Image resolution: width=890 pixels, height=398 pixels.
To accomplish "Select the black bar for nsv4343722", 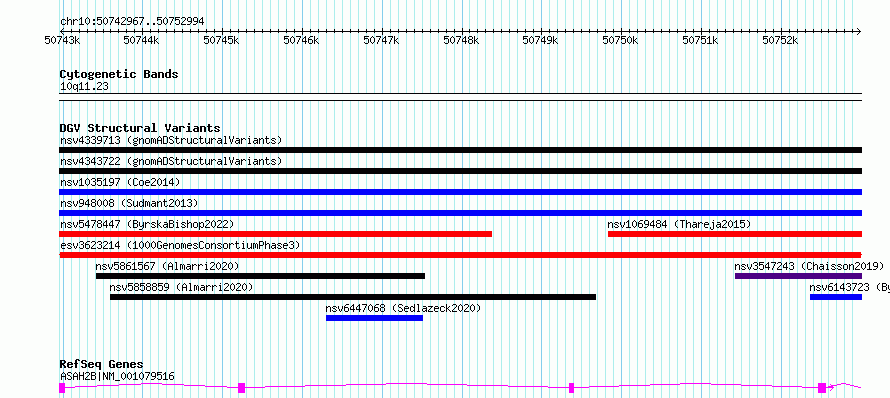I will pos(460,171).
